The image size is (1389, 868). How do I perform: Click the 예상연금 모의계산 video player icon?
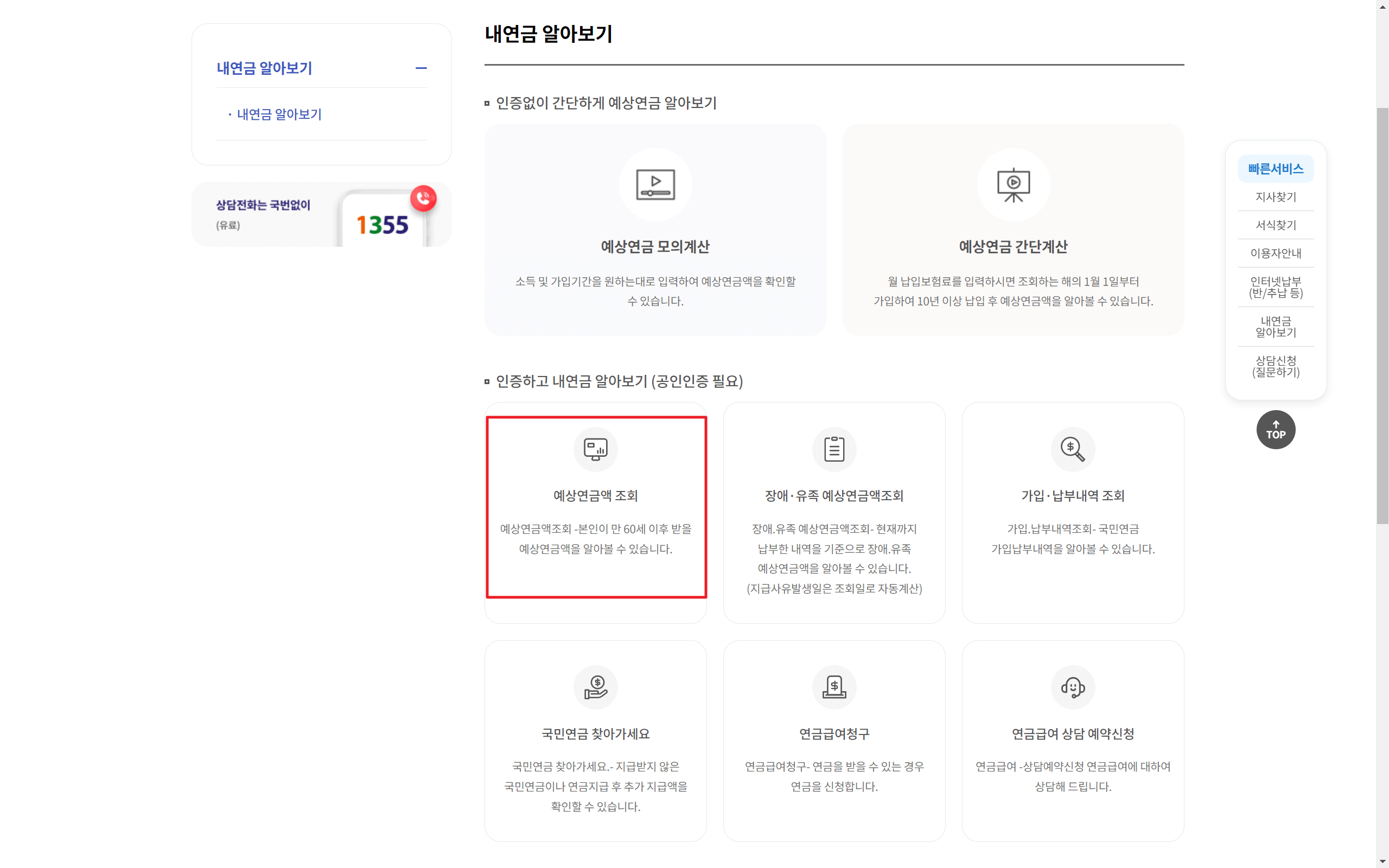[x=655, y=184]
